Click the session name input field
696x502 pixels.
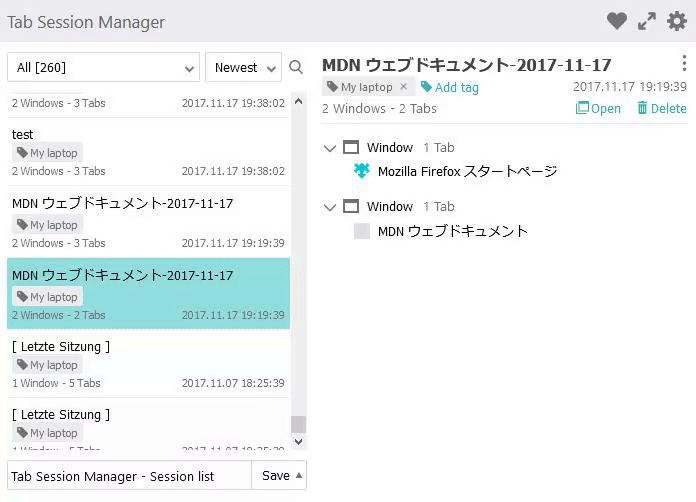pyautogui.click(x=130, y=476)
